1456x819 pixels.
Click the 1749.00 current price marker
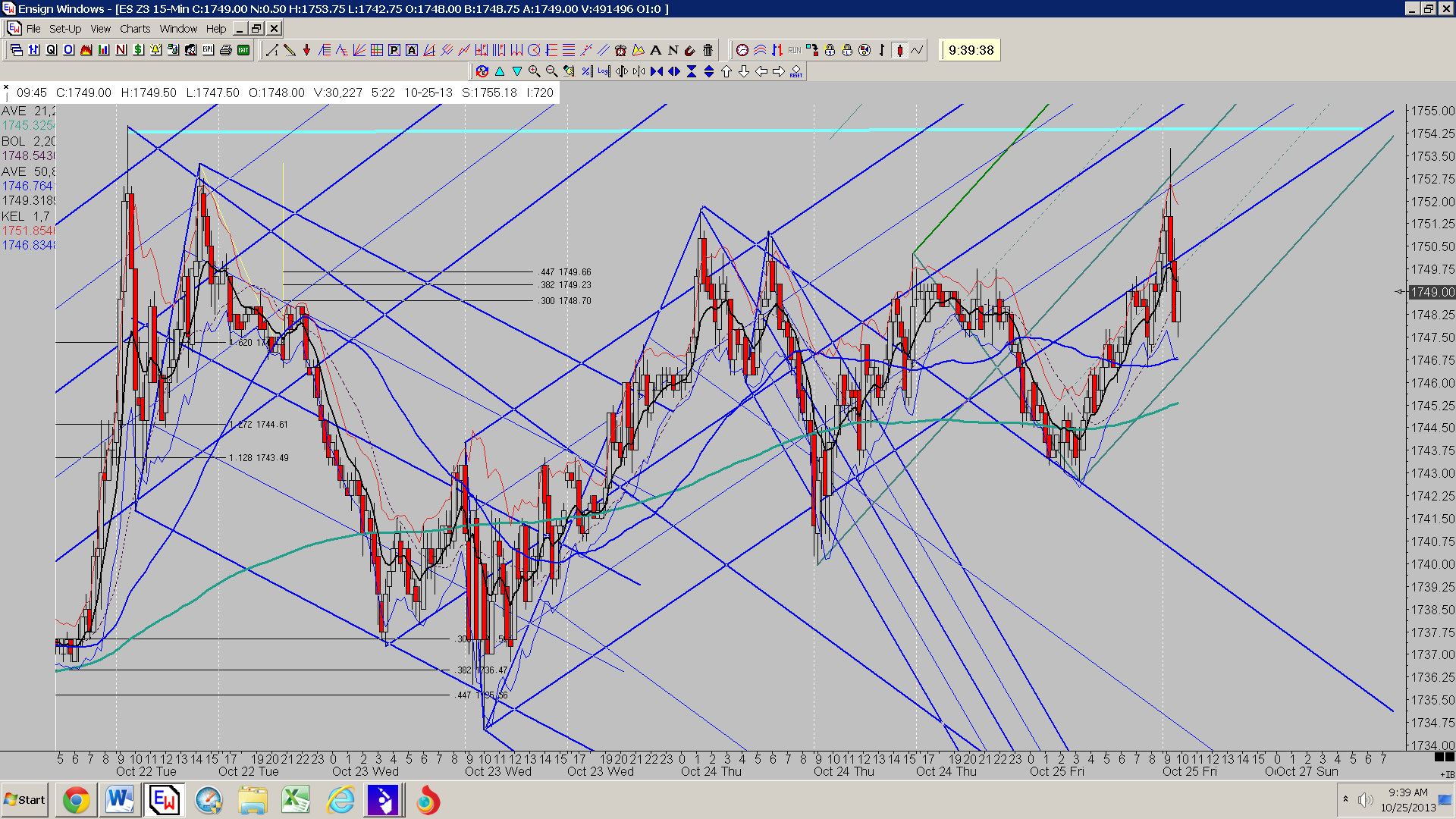[x=1432, y=292]
